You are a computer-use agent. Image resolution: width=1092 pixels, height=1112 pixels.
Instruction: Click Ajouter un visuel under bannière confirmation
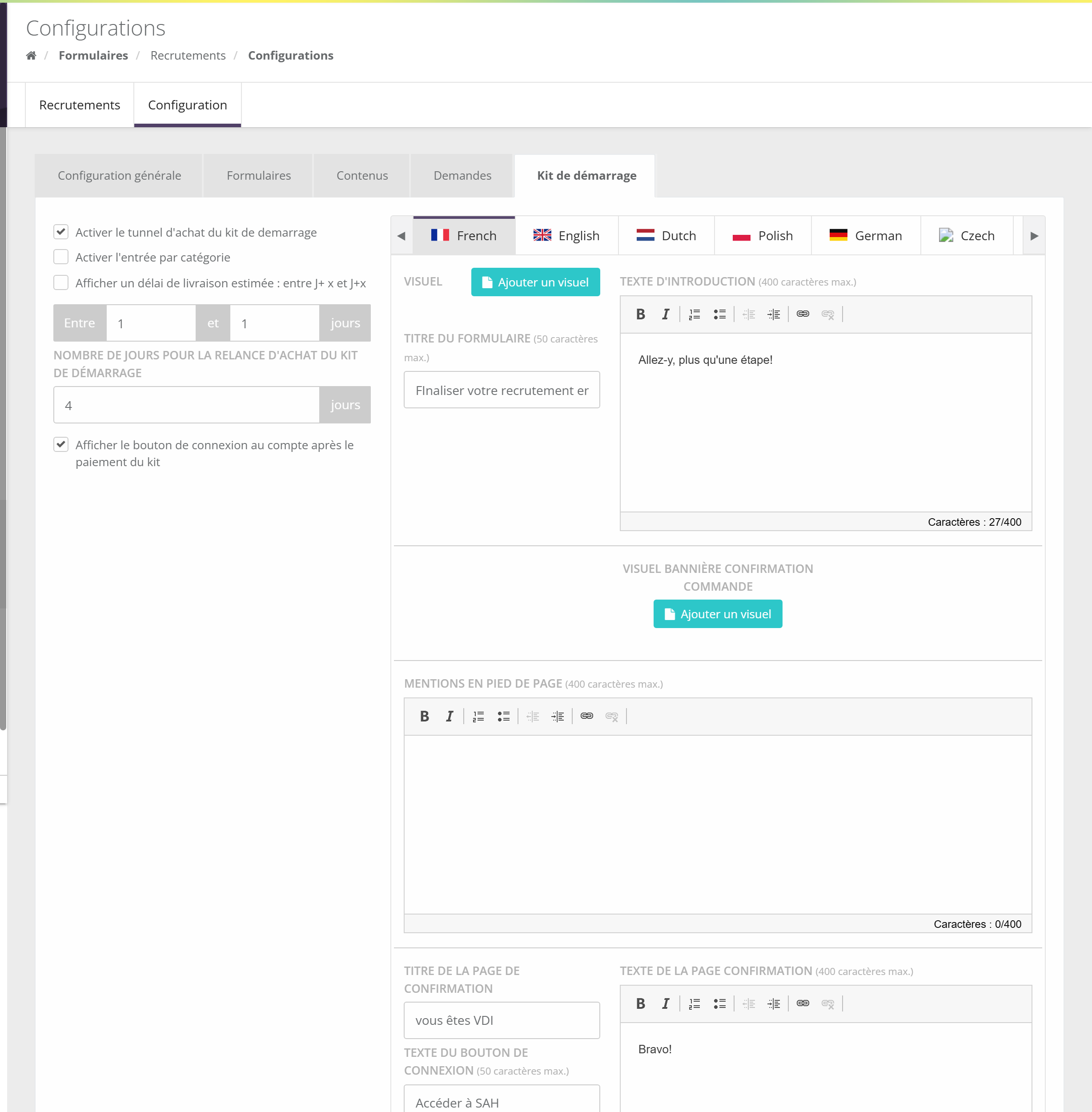click(718, 614)
